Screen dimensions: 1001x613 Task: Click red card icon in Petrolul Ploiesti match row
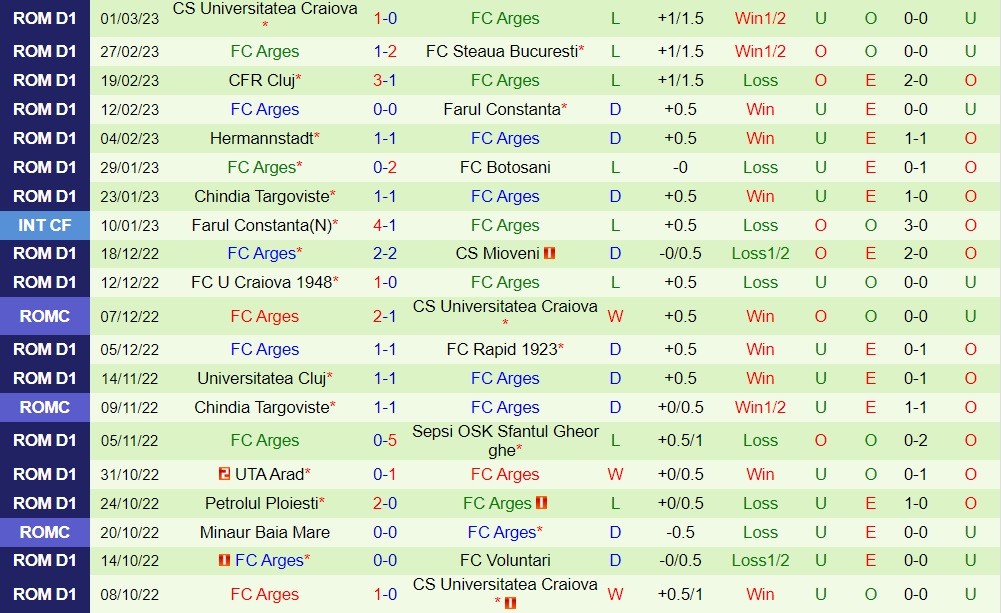(x=541, y=503)
